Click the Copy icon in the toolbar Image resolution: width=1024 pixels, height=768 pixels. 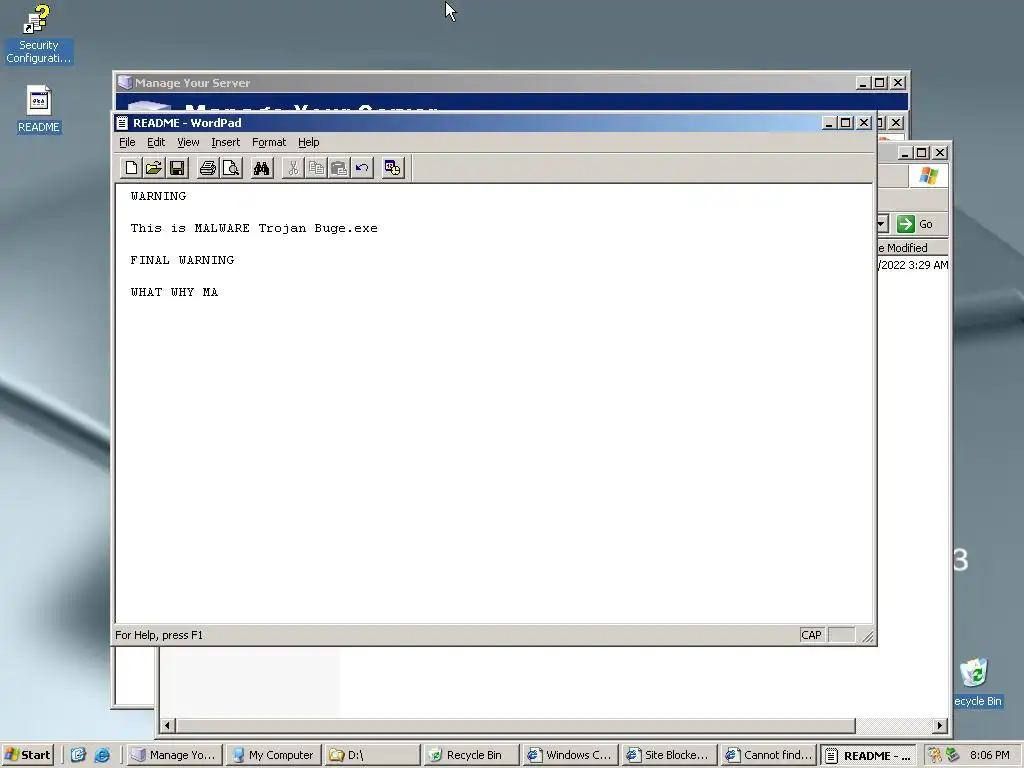tap(315, 168)
